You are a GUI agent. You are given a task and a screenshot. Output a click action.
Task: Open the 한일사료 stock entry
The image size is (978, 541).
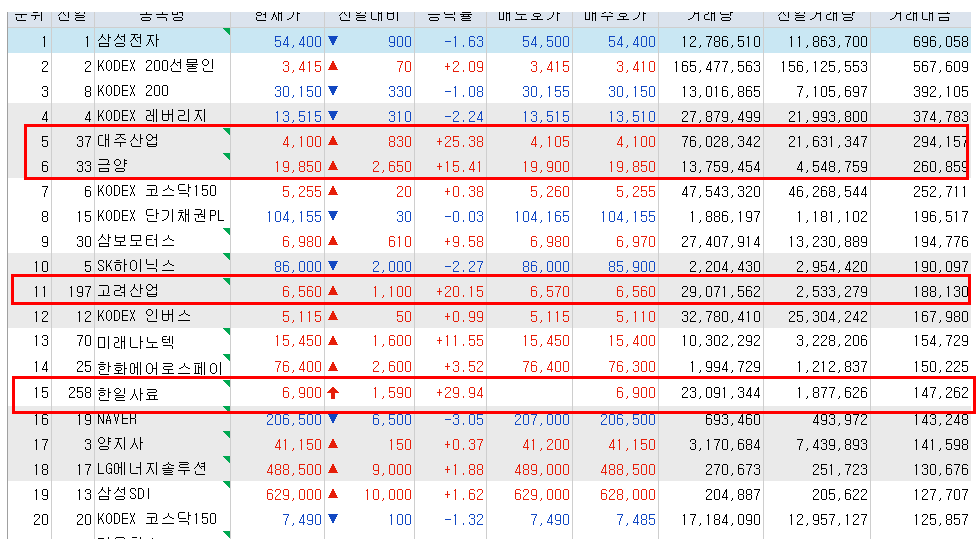point(128,394)
